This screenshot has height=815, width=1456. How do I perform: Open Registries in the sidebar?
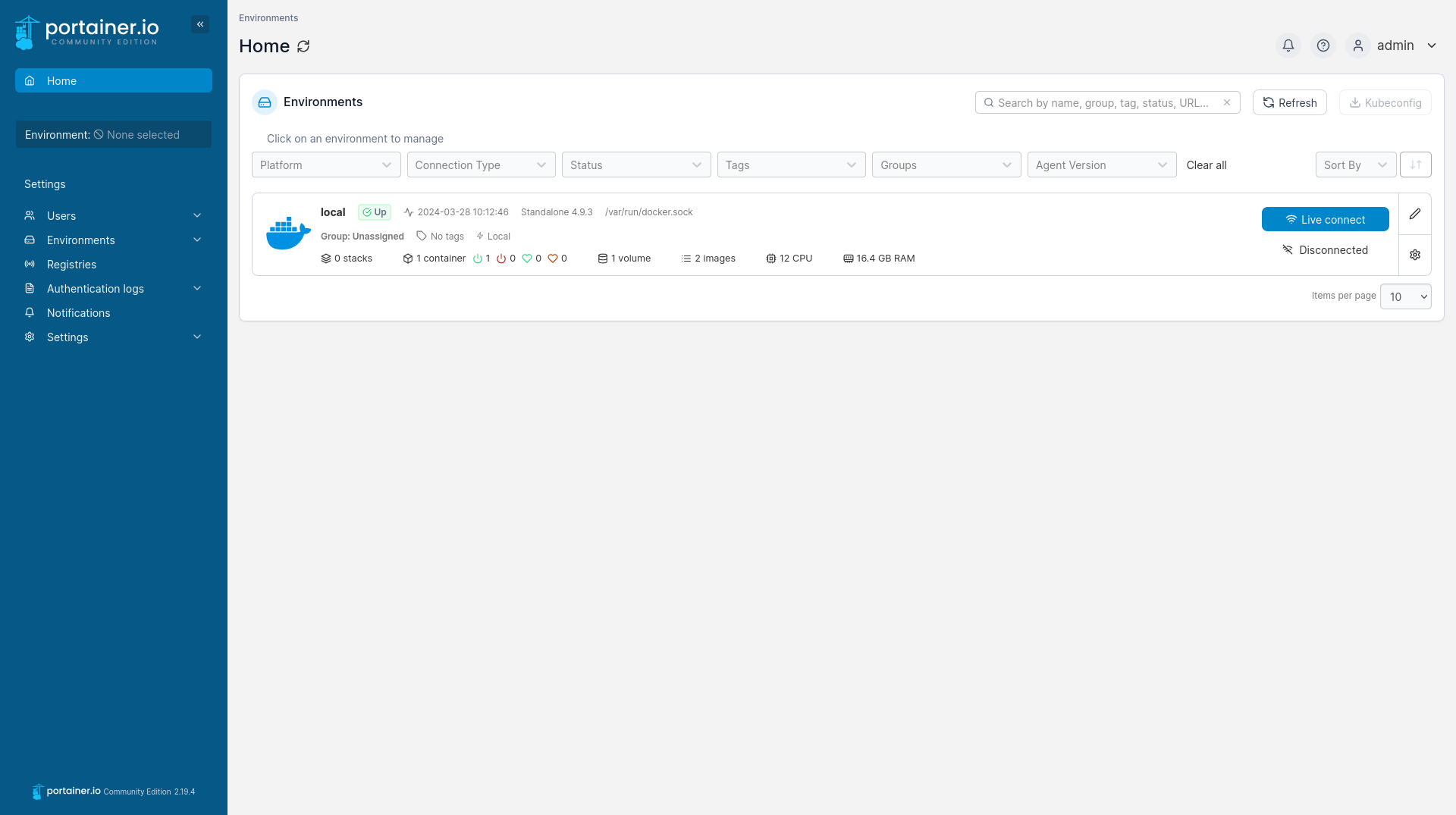(71, 265)
